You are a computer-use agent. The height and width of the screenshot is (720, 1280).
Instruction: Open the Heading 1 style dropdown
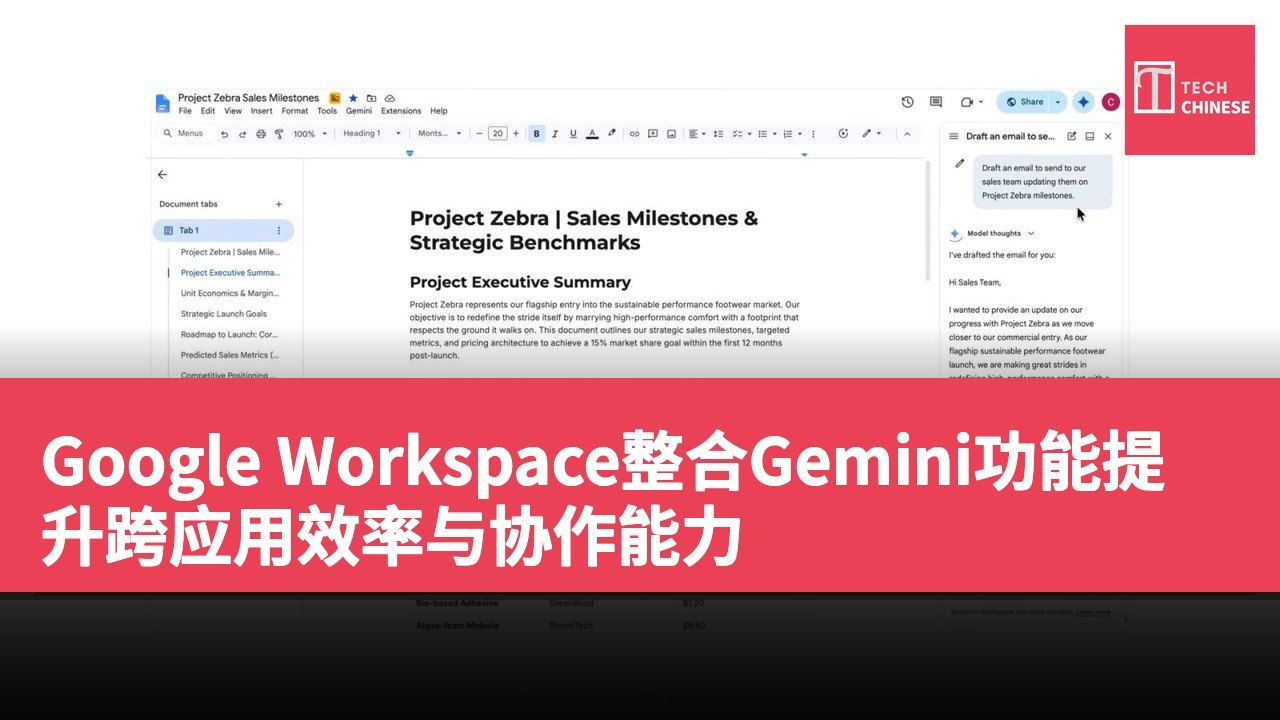371,133
